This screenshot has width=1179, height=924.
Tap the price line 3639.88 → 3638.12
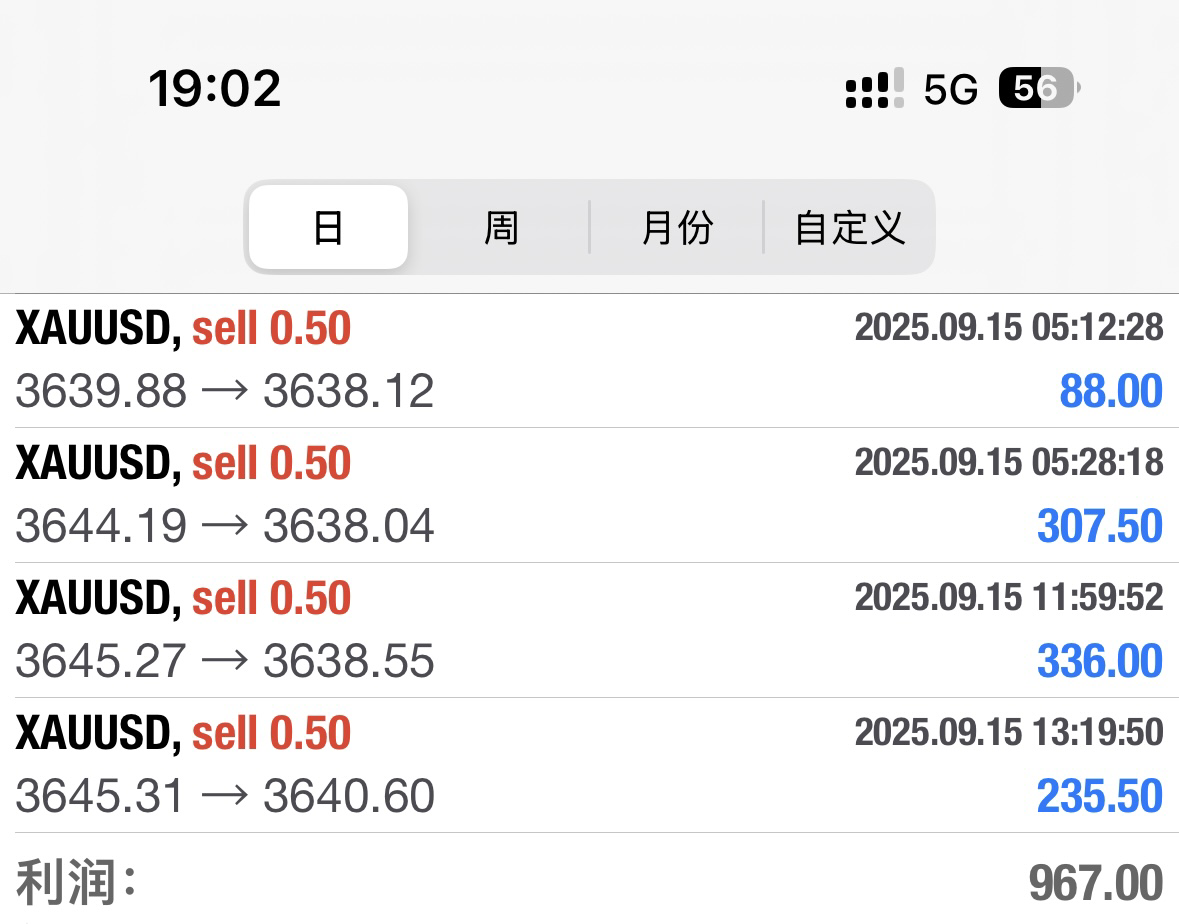(225, 391)
